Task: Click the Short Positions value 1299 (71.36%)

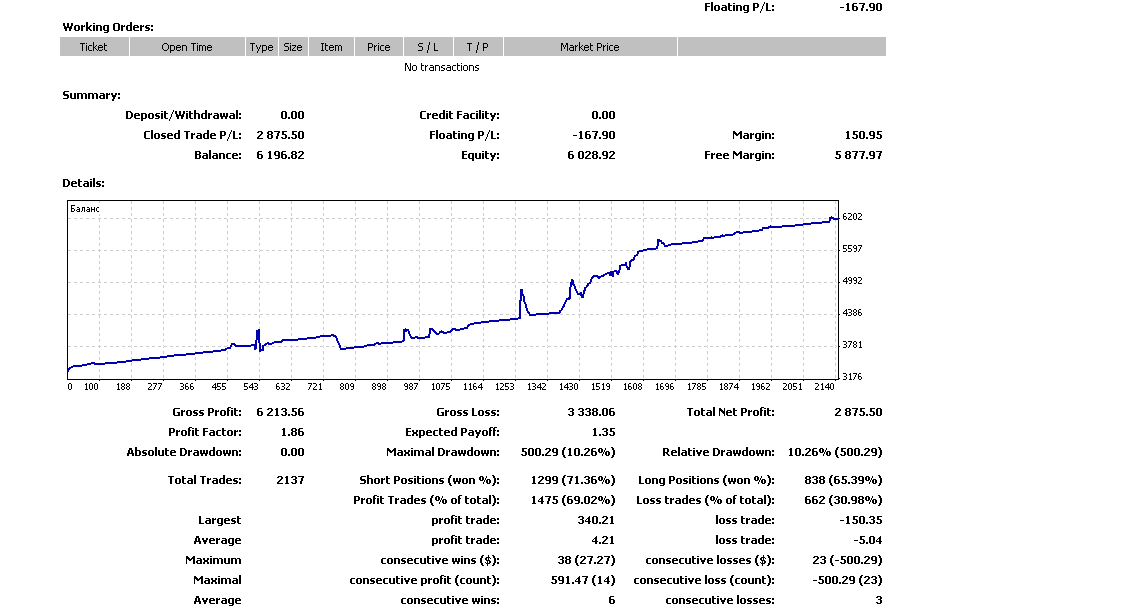Action: coord(573,480)
